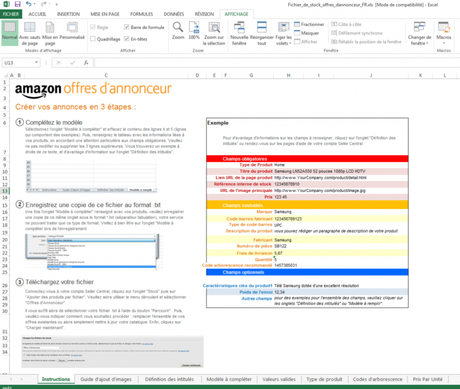Select Avec sauts de page view
Viewport: 460px width, 389px height.
(30, 33)
